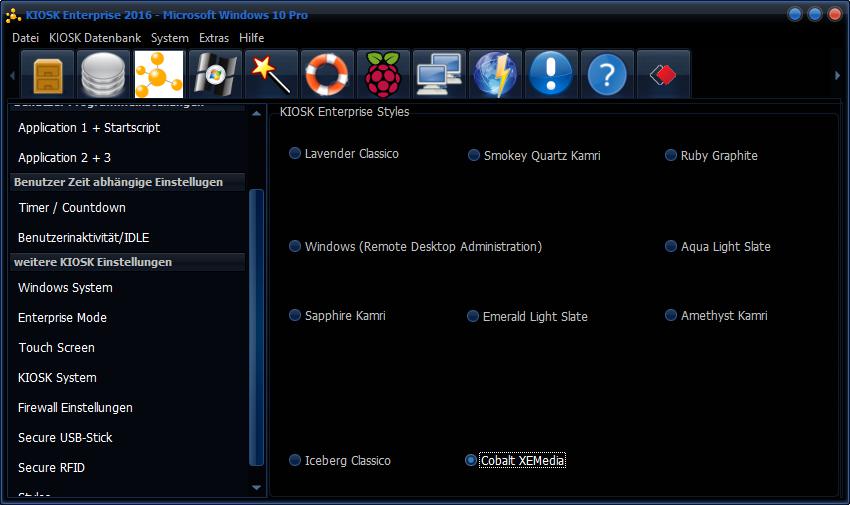Click the sidebar vertical scrollbar thumb
850x505 pixels.
tap(256, 327)
